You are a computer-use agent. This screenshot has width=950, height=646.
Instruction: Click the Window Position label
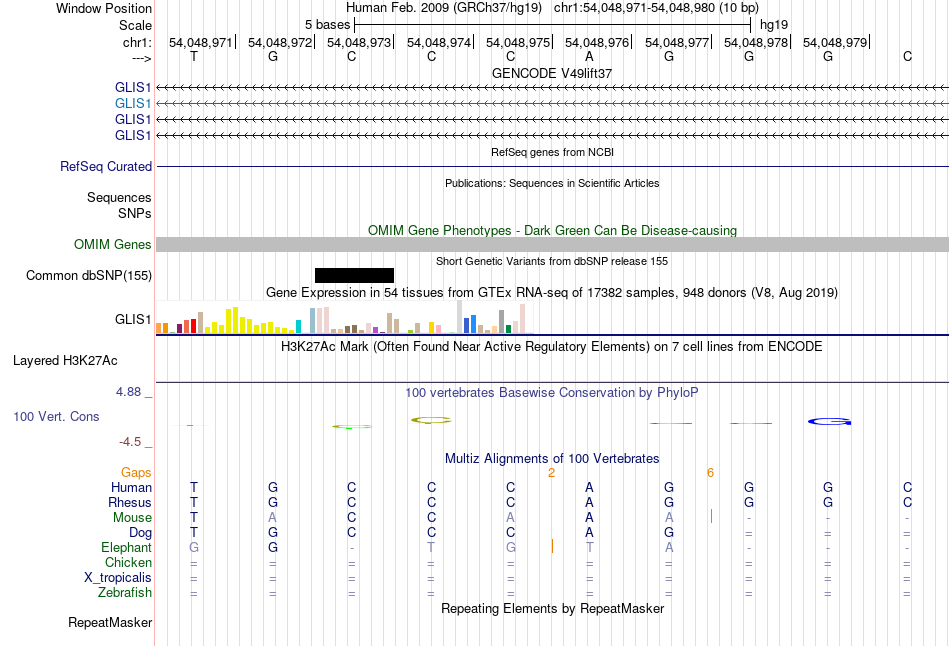pyautogui.click(x=104, y=8)
